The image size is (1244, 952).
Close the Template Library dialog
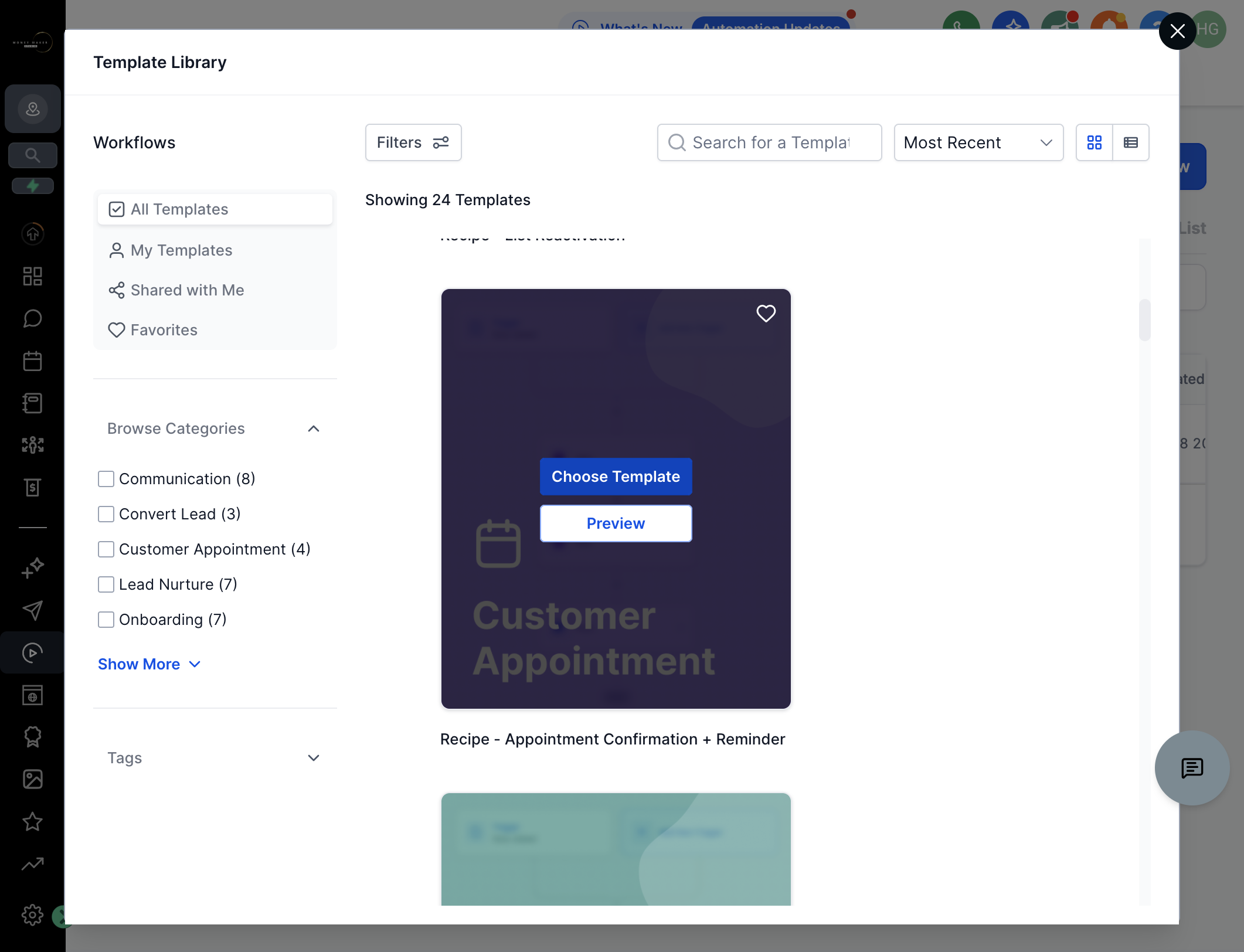[1177, 31]
